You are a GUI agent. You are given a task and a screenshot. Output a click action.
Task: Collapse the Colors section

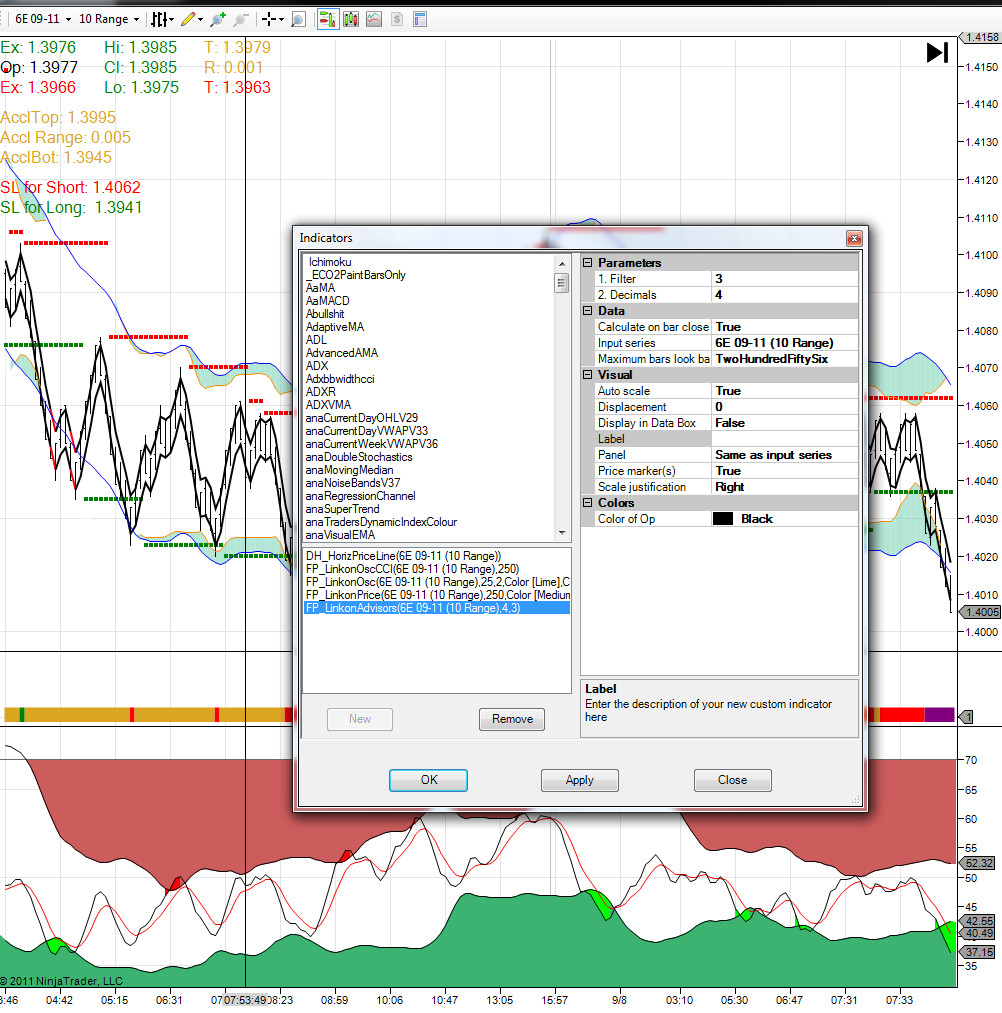click(x=587, y=502)
